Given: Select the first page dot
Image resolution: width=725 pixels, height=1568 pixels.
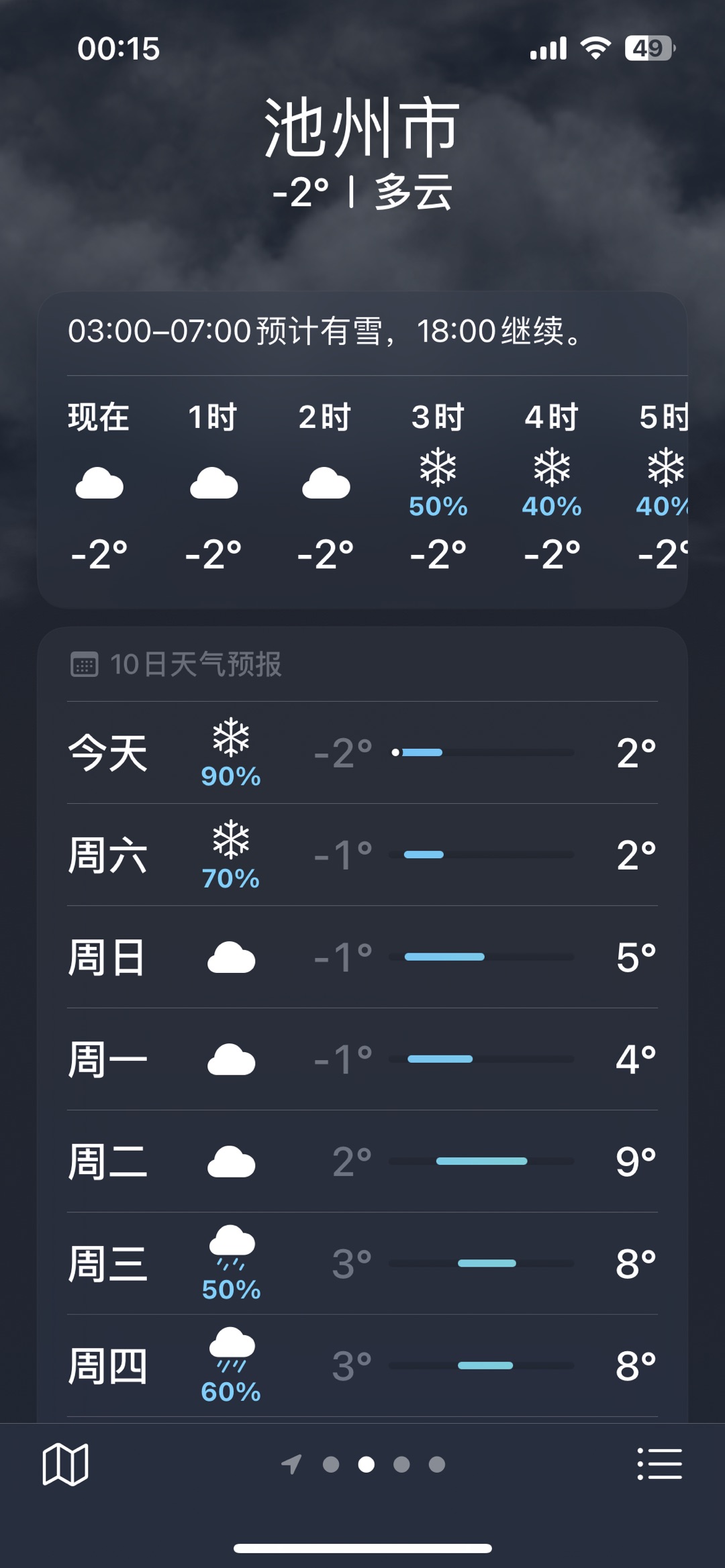Looking at the screenshot, I should pyautogui.click(x=331, y=1464).
